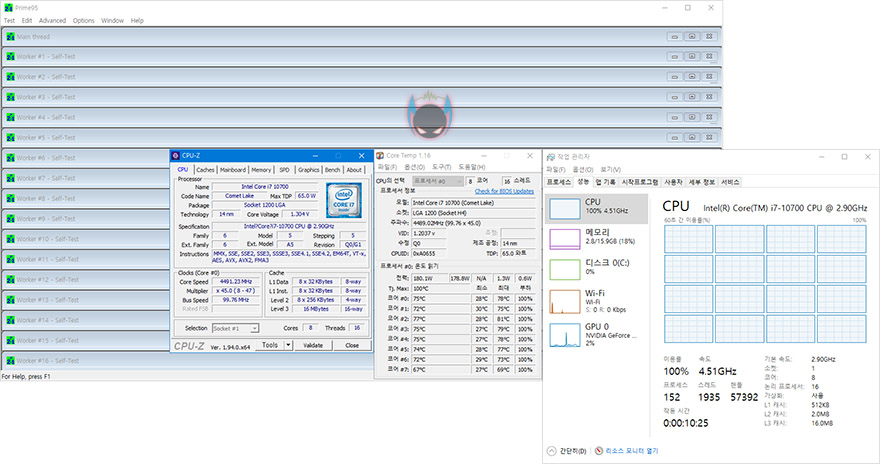Screen dimensions: 880x464
Task: Open the Help menu in Prime95
Action: tap(137, 21)
